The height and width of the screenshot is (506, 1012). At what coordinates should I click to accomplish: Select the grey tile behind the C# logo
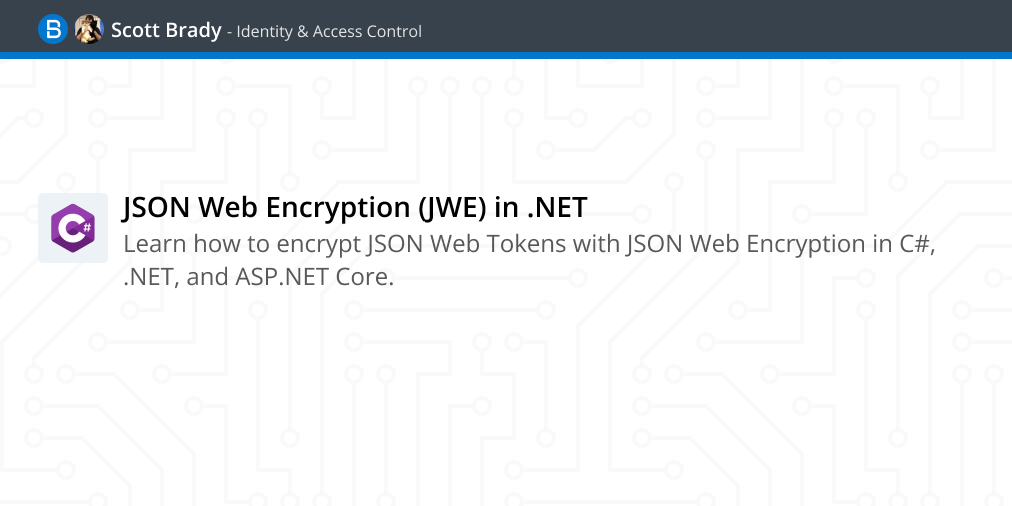pyautogui.click(x=73, y=228)
